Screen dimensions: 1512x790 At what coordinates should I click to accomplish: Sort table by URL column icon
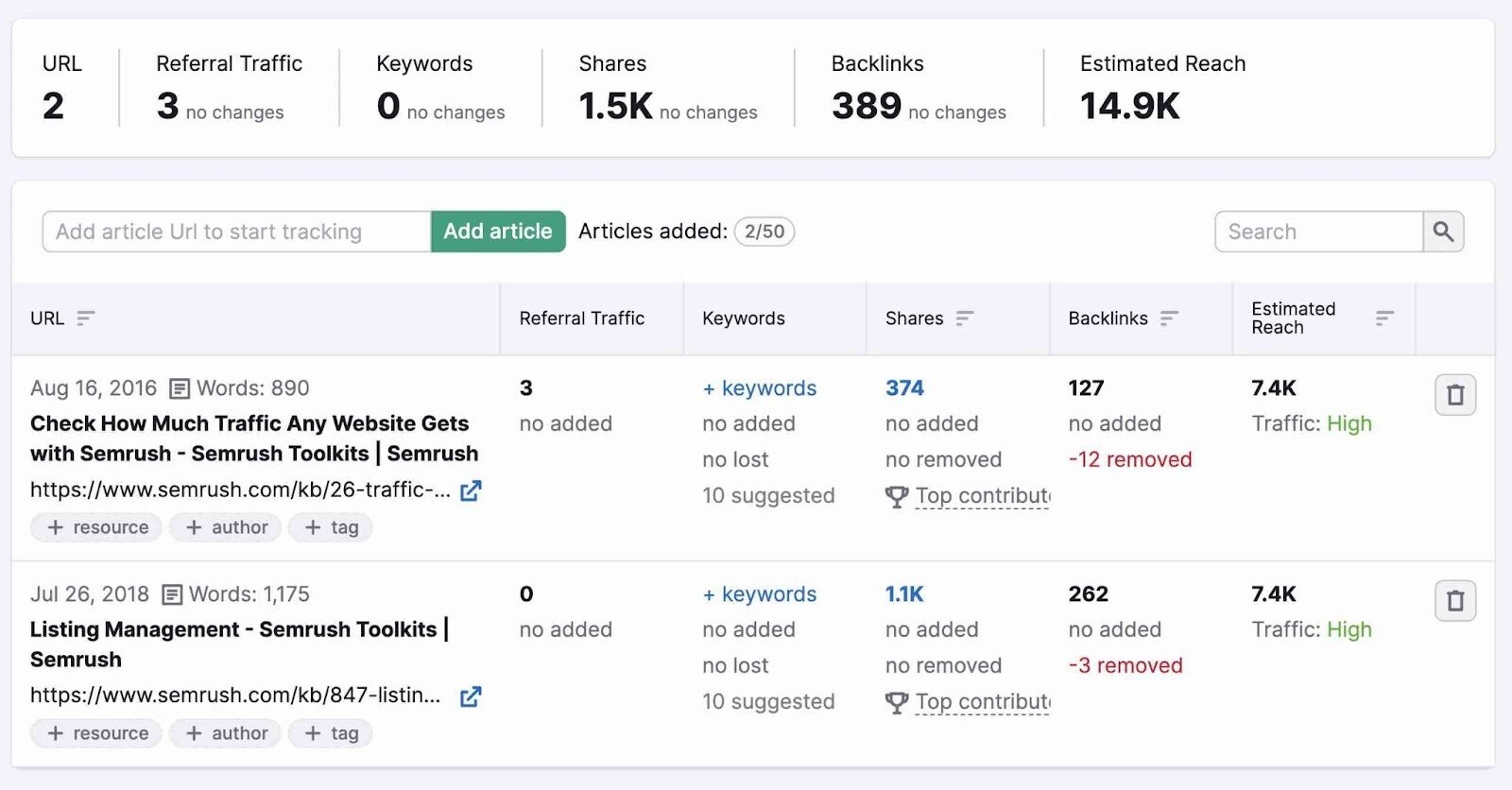coord(86,318)
